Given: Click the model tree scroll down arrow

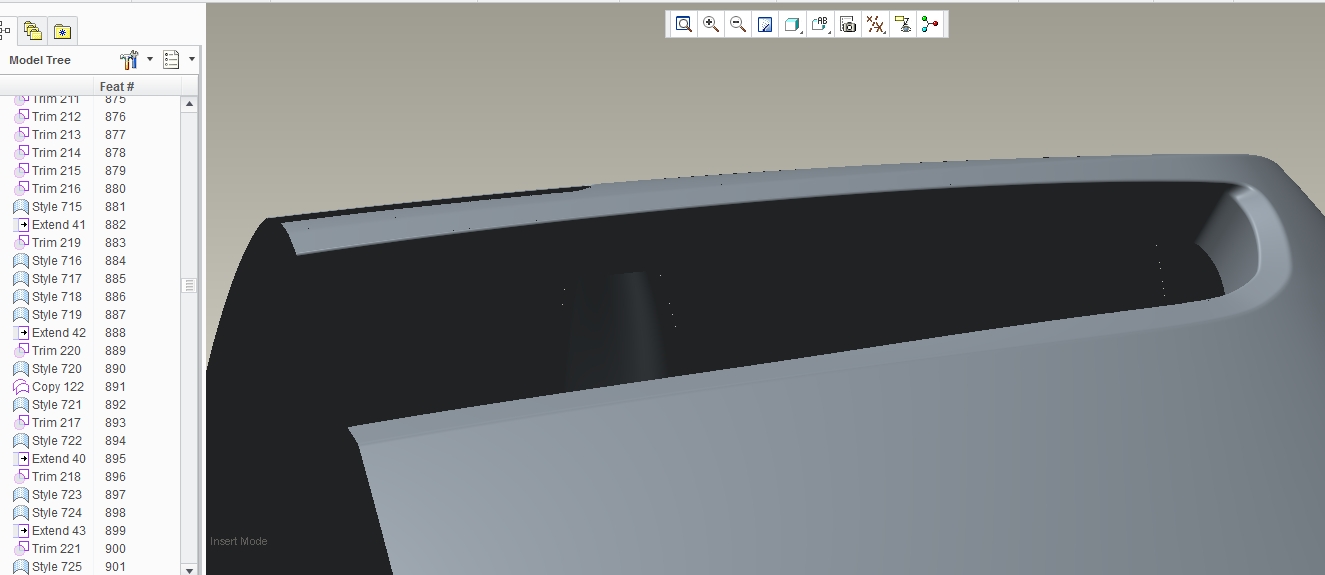Looking at the screenshot, I should coord(190,569).
